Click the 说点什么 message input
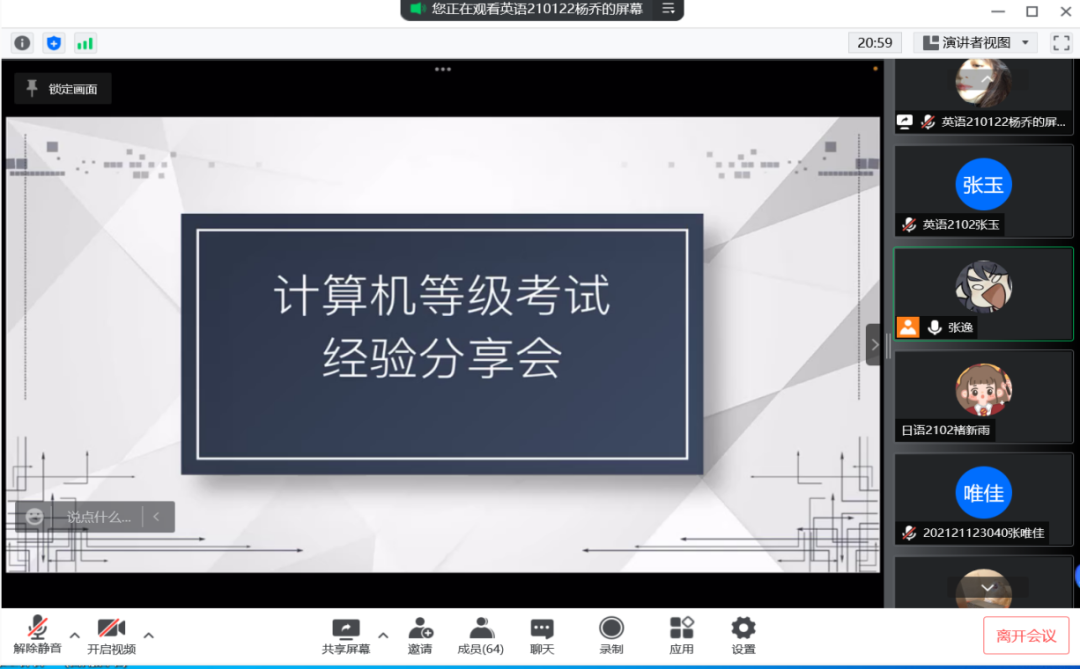Screen dimensions: 1080x669 [98, 517]
